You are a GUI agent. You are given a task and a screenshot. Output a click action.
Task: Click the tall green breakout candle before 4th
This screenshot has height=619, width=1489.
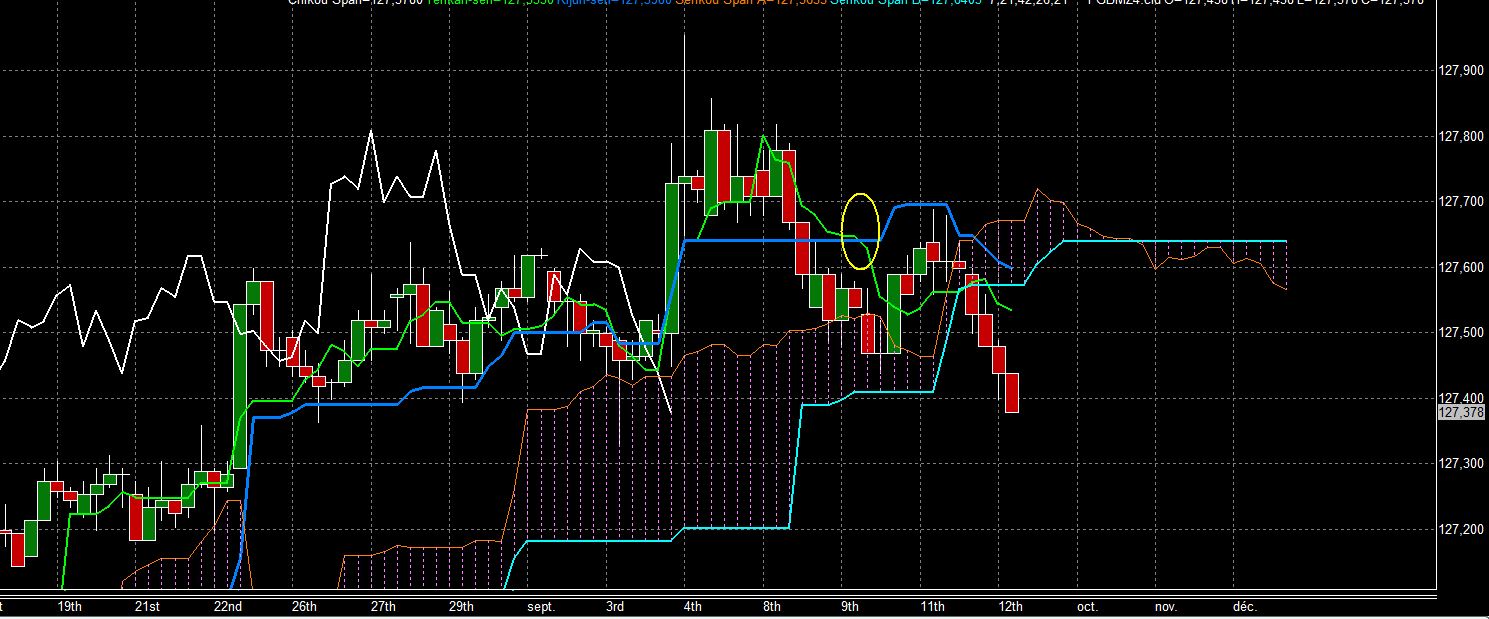pyautogui.click(x=671, y=258)
